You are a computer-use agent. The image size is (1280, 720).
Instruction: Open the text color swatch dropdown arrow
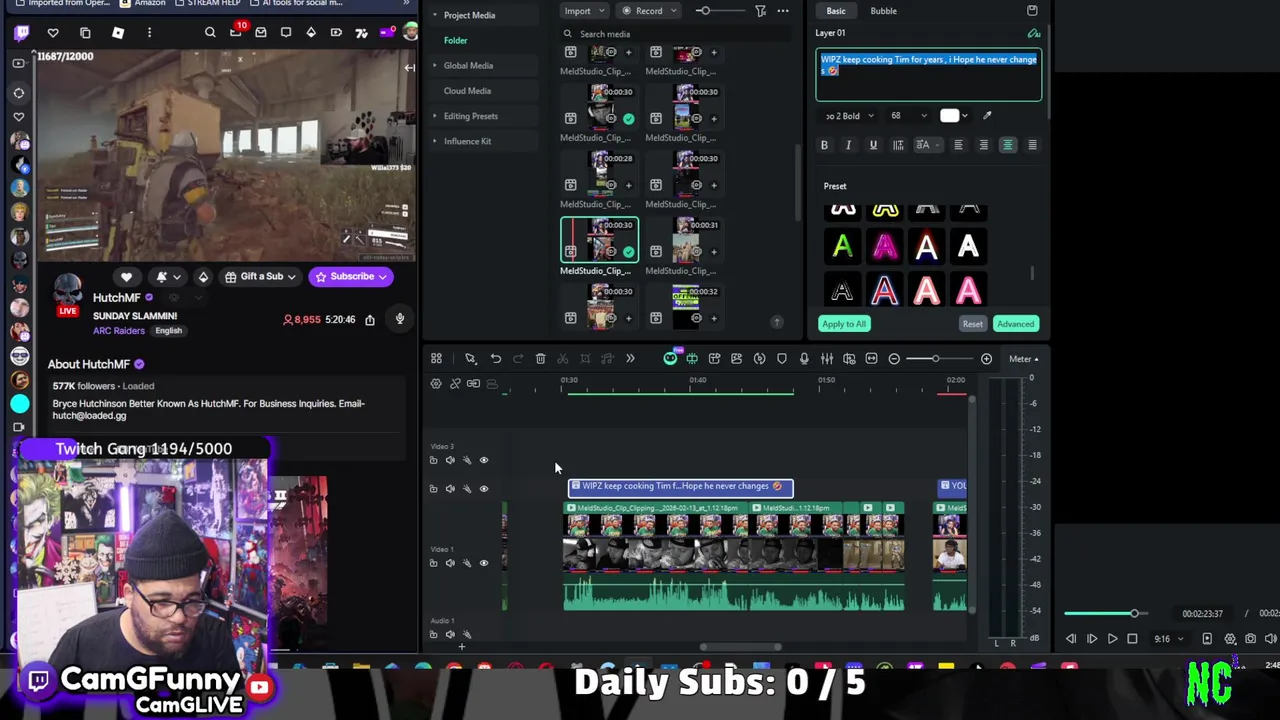pyautogui.click(x=965, y=116)
